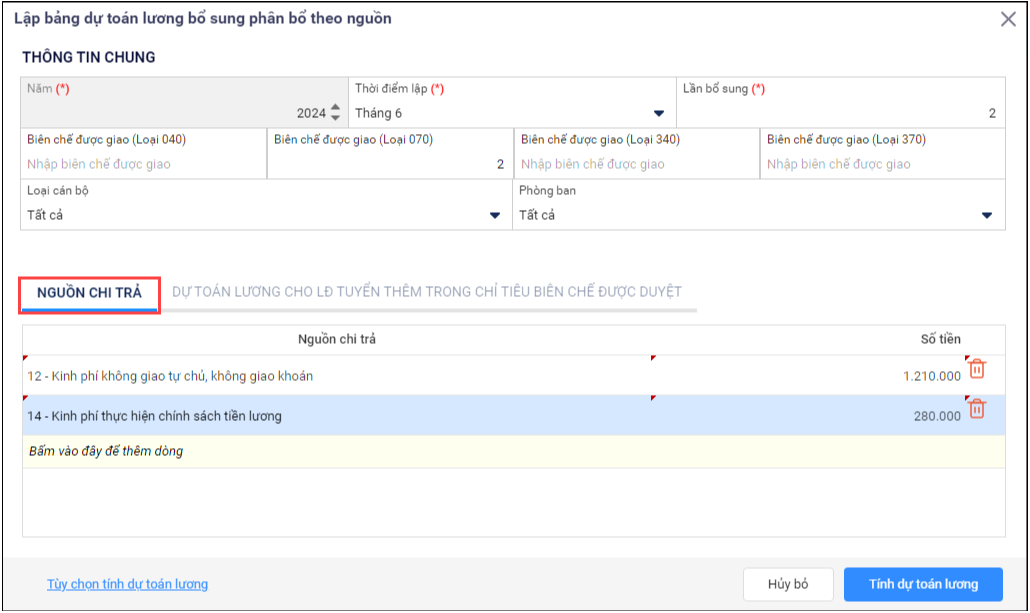
Task: Select the 1.210.000 amount cell
Action: (x=809, y=376)
